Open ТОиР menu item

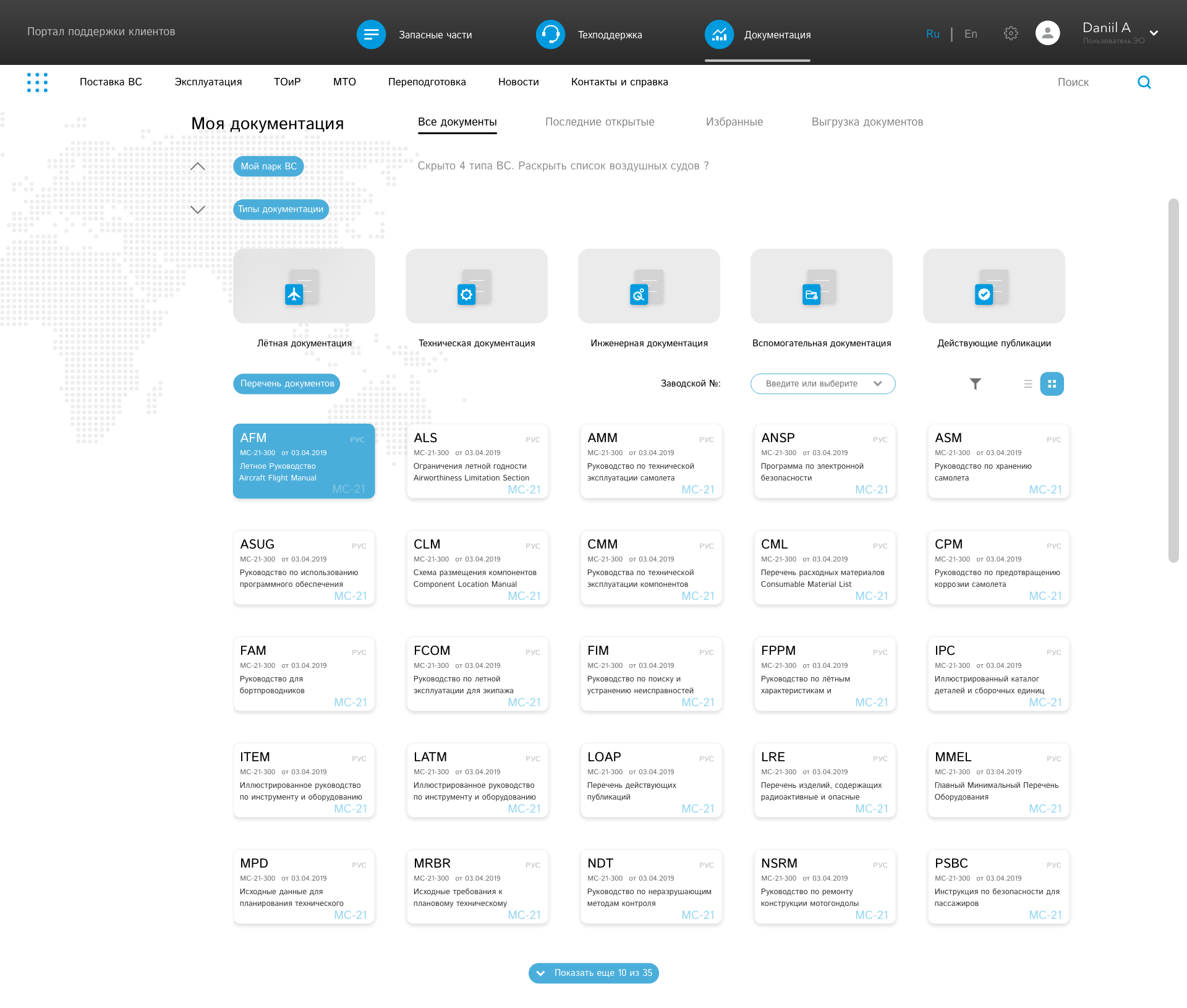pos(287,82)
